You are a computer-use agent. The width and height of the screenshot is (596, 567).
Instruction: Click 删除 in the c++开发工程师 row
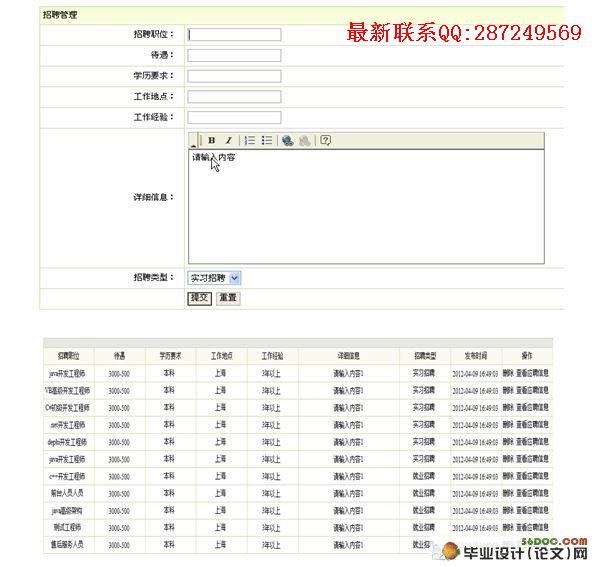(508, 476)
